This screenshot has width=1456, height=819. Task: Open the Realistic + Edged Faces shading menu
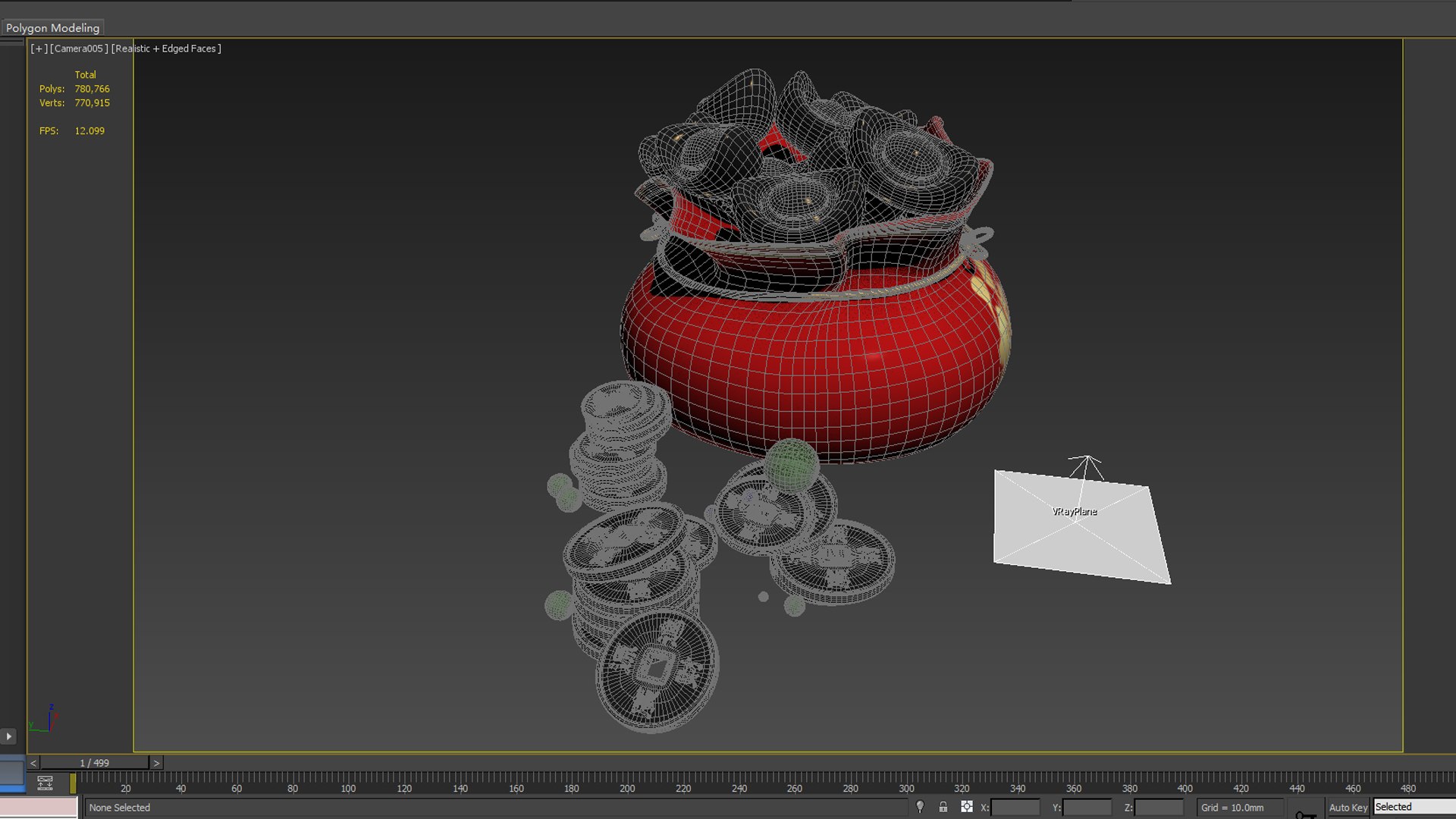pyautogui.click(x=166, y=49)
